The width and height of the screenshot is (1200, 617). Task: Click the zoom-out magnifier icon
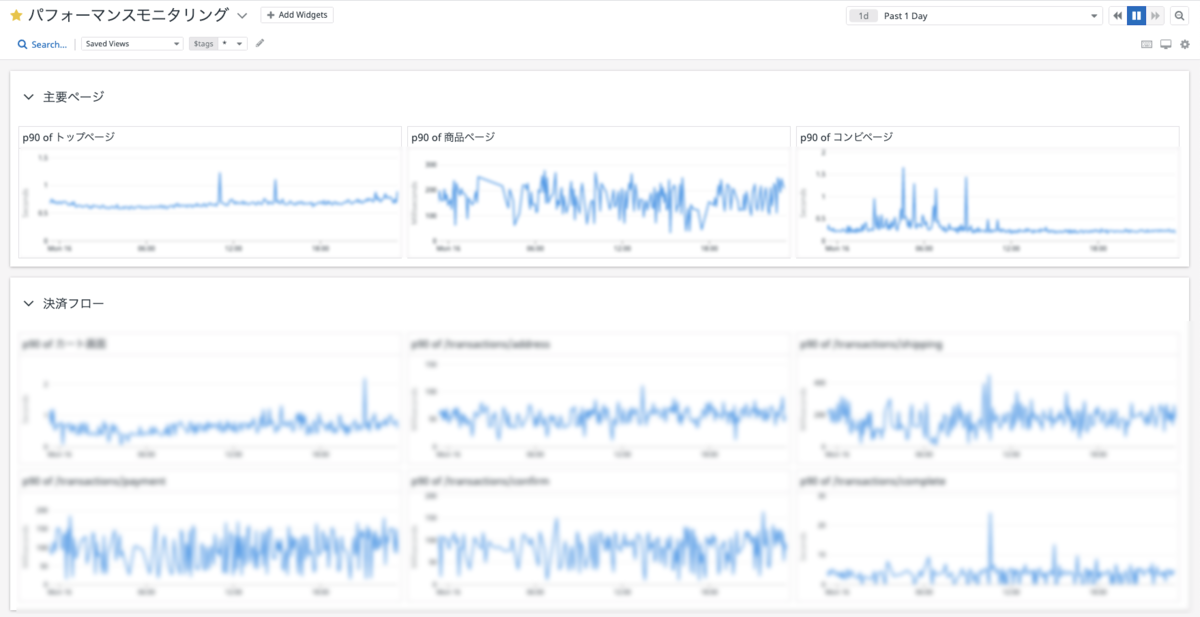[x=1180, y=16]
